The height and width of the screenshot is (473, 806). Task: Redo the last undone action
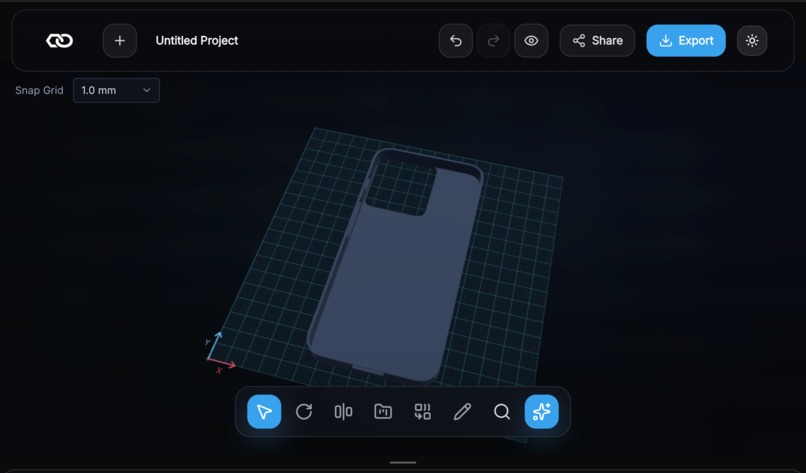(x=493, y=41)
